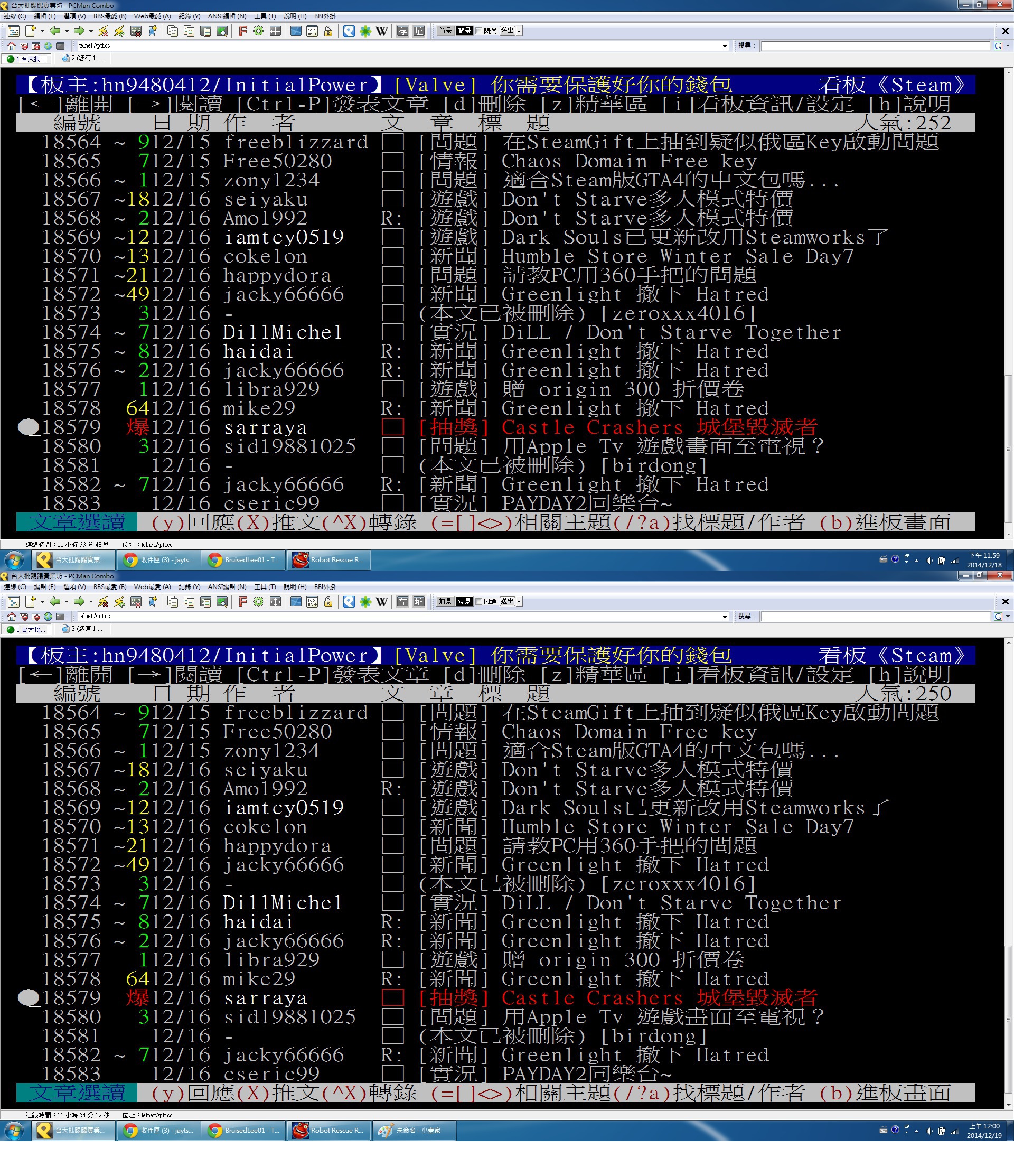Open 收件匣 (3) Chrome button on lower taskbar

[159, 1131]
